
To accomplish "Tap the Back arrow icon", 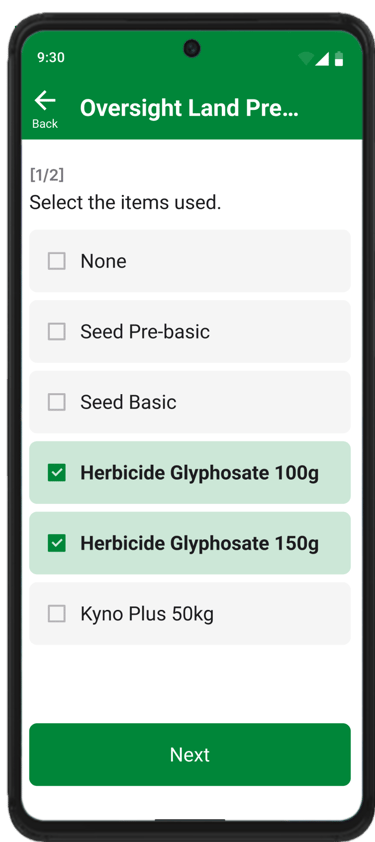I will [x=45, y=100].
